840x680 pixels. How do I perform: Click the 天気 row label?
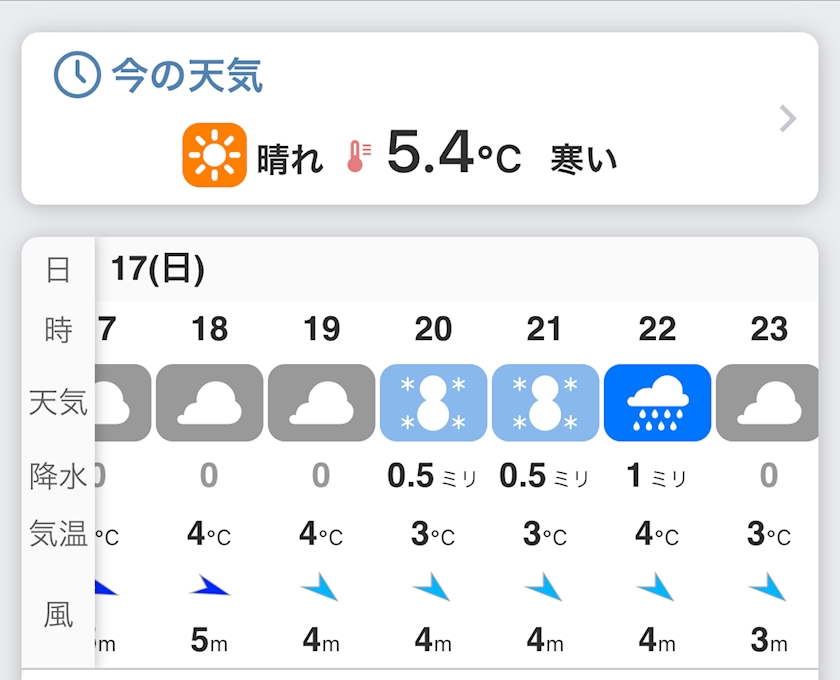click(x=58, y=403)
